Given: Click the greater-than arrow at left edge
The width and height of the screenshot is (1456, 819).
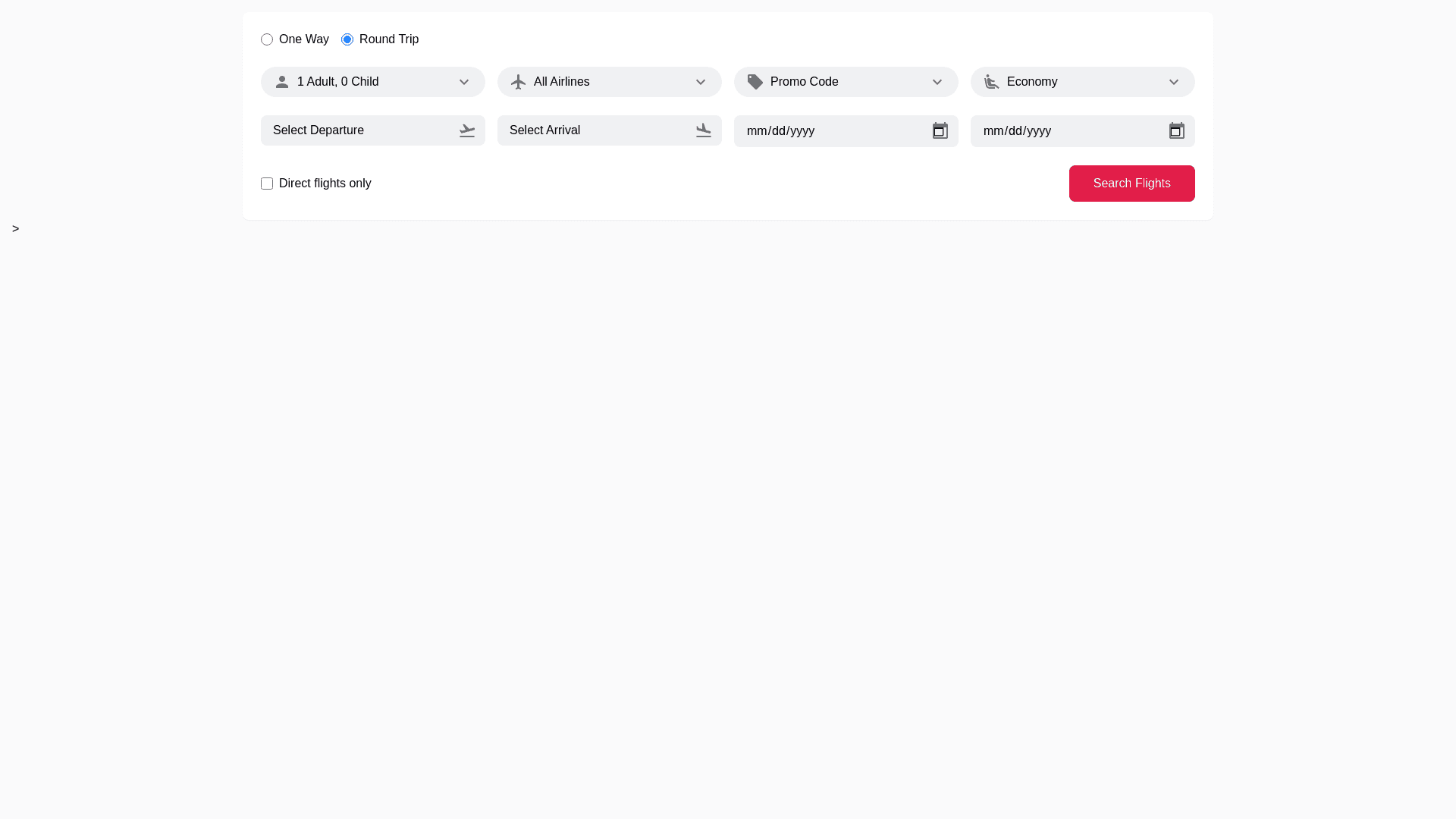Looking at the screenshot, I should [x=15, y=229].
